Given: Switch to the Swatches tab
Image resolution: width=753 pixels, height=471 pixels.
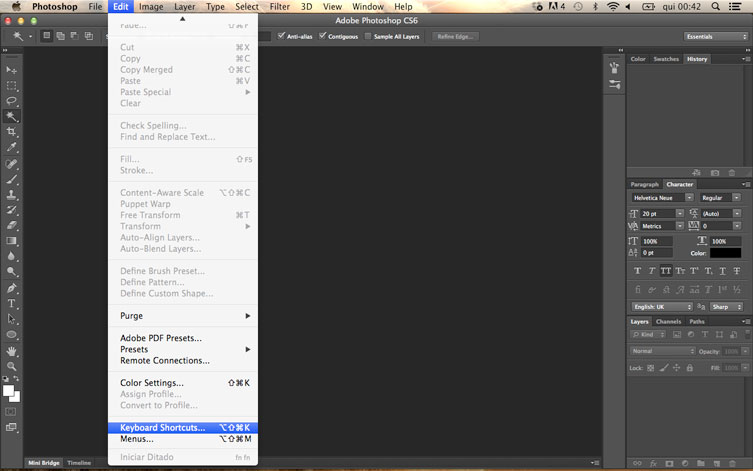Looking at the screenshot, I should 666,59.
